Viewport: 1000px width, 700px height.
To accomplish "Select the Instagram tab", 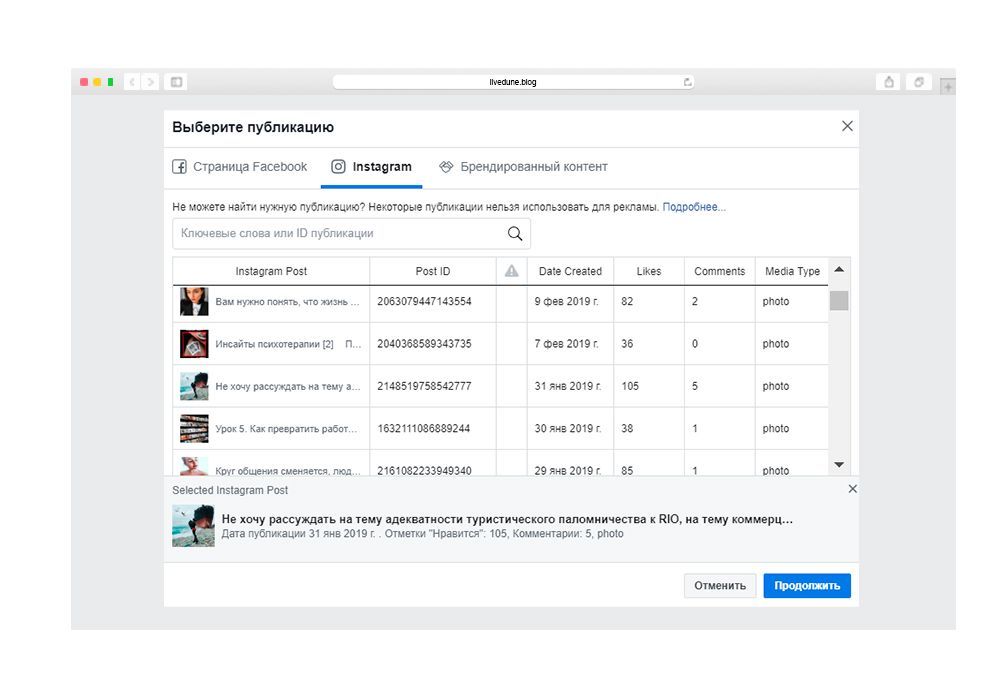I will click(x=371, y=167).
